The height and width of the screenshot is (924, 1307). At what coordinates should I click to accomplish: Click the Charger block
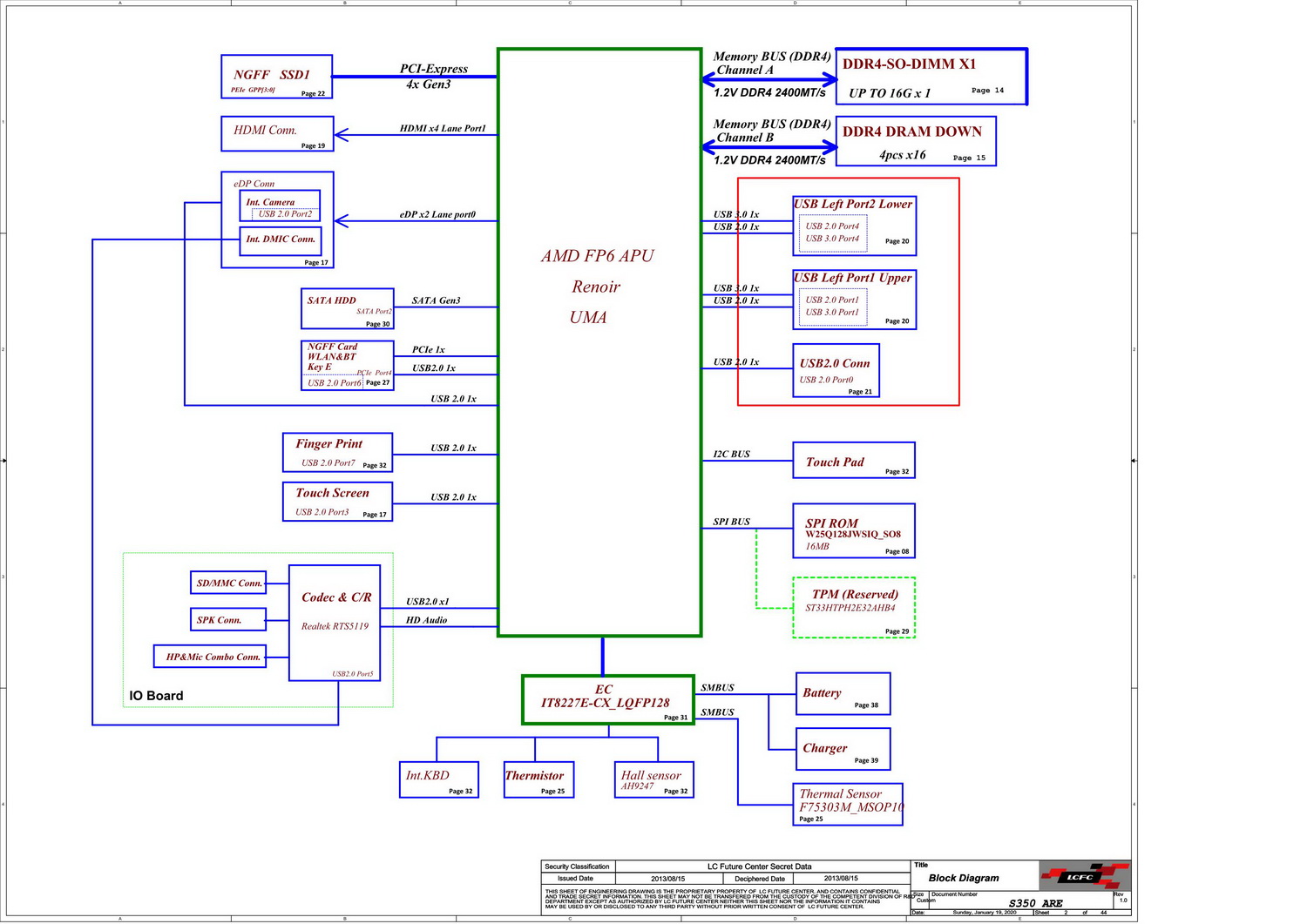tap(842, 748)
